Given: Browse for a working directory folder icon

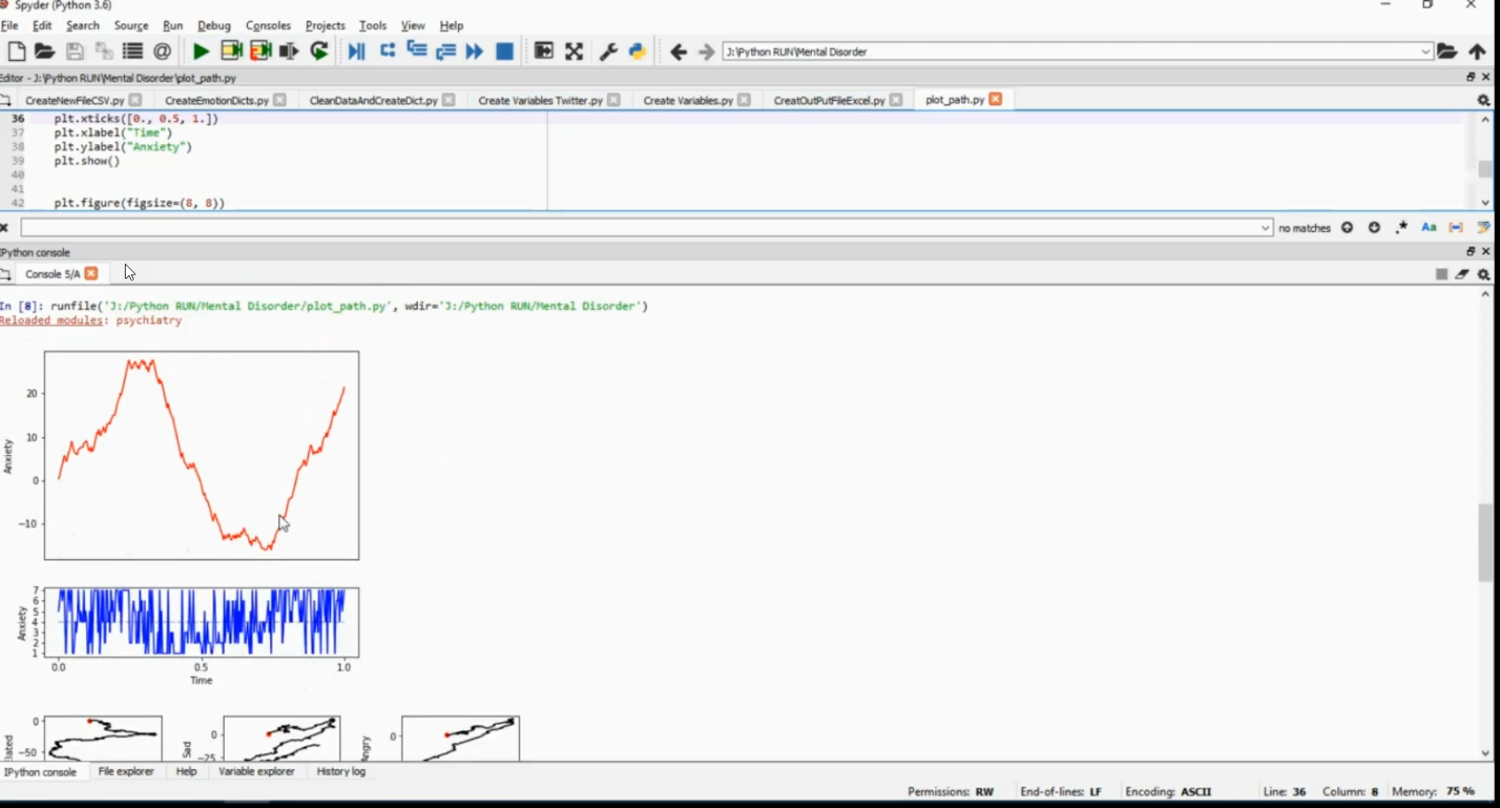Looking at the screenshot, I should 1447,51.
